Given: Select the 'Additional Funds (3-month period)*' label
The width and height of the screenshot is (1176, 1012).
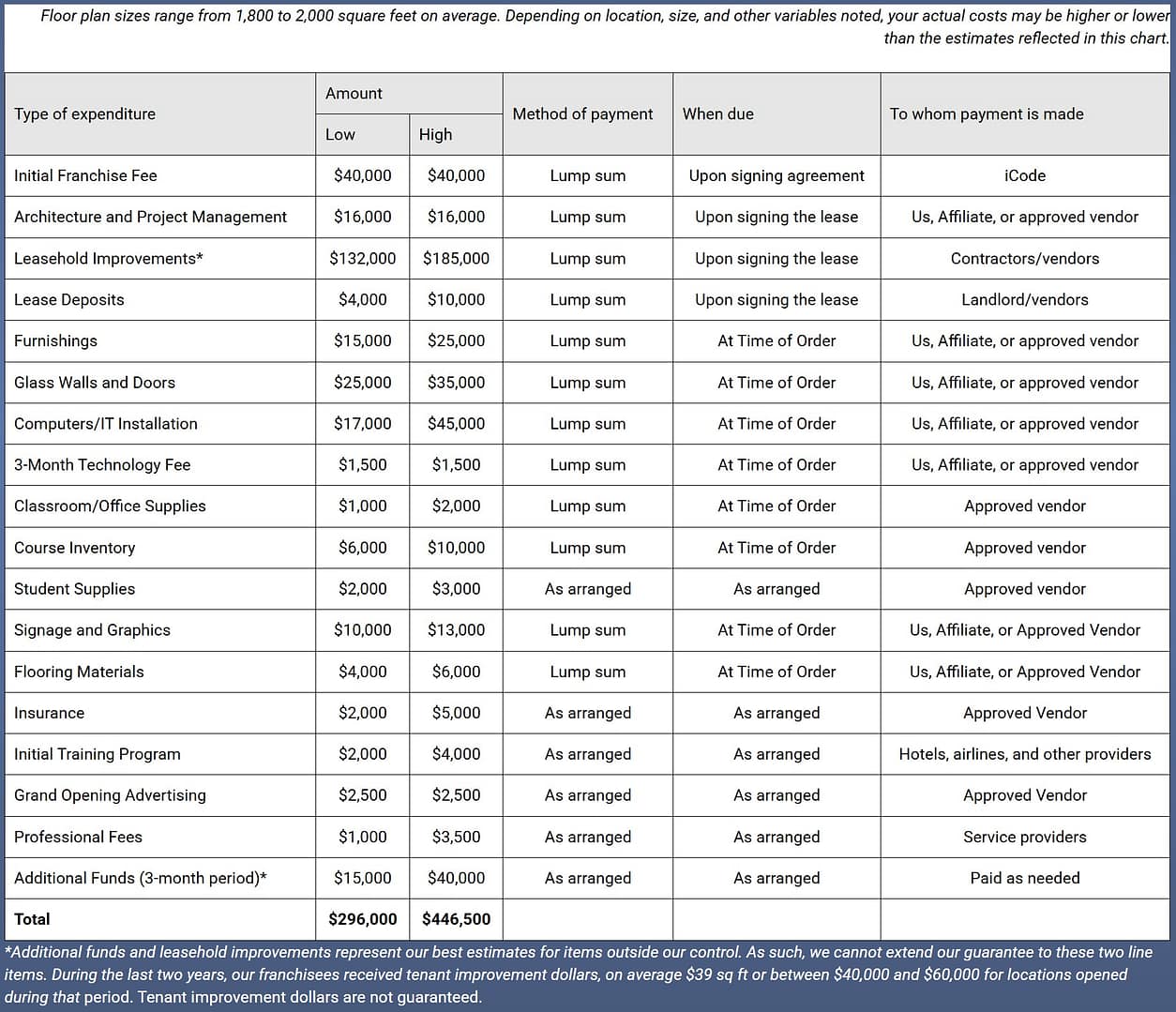Looking at the screenshot, I should (x=141, y=878).
